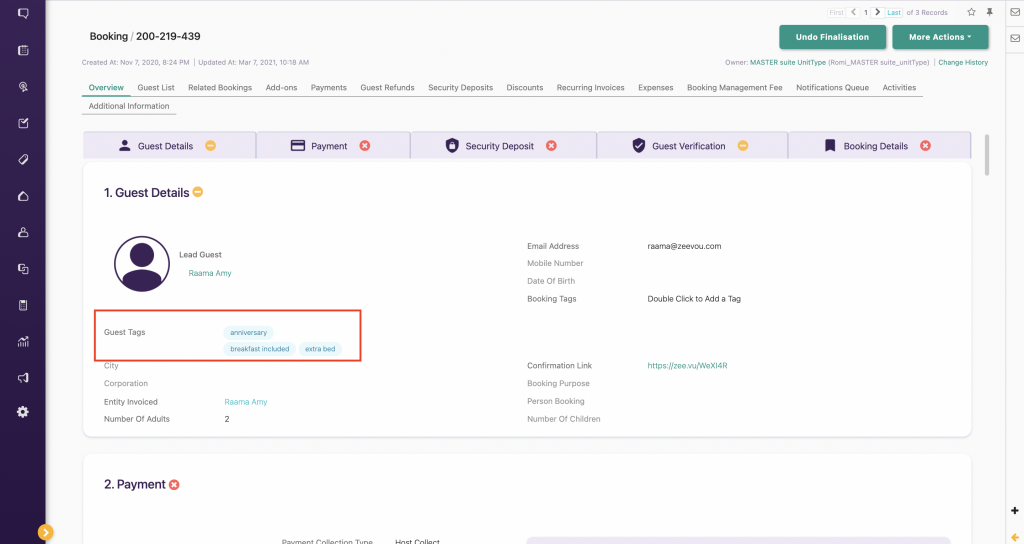The image size is (1024, 544).
Task: Jump to the First record
Action: coord(836,12)
